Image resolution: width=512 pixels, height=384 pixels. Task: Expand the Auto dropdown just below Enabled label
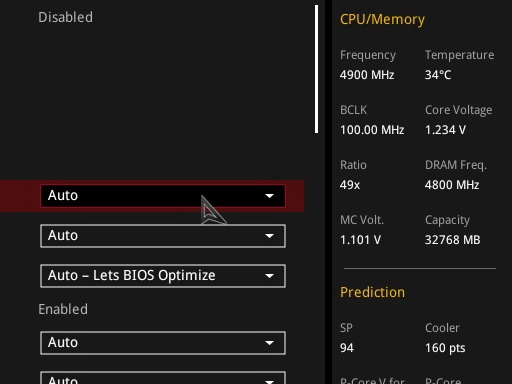tap(163, 343)
